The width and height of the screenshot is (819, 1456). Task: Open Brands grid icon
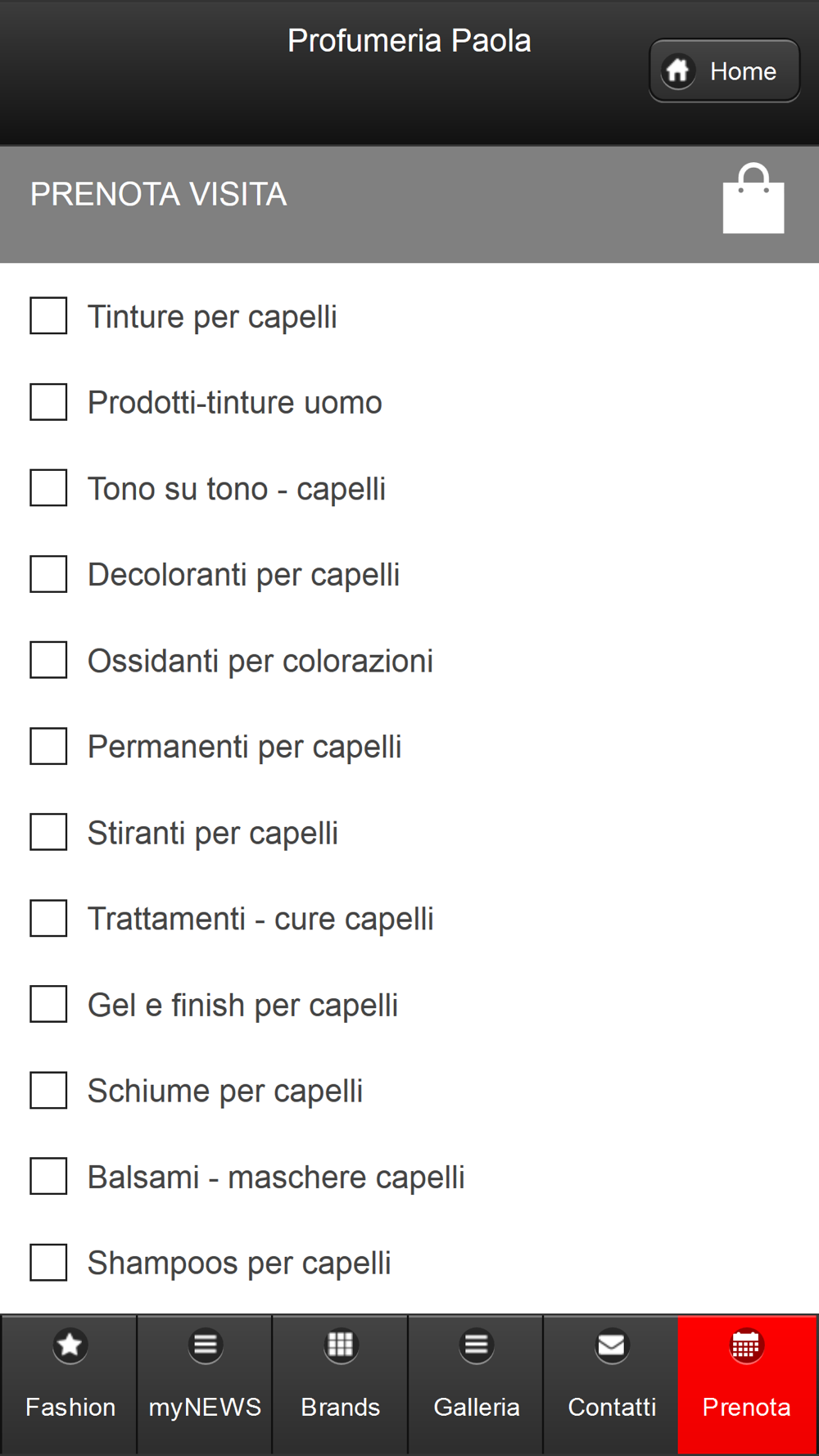(x=341, y=1345)
